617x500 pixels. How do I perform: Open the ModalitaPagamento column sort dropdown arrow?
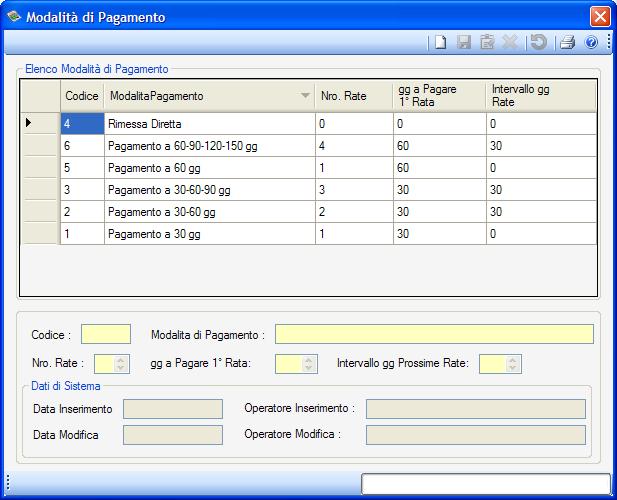pos(305,97)
